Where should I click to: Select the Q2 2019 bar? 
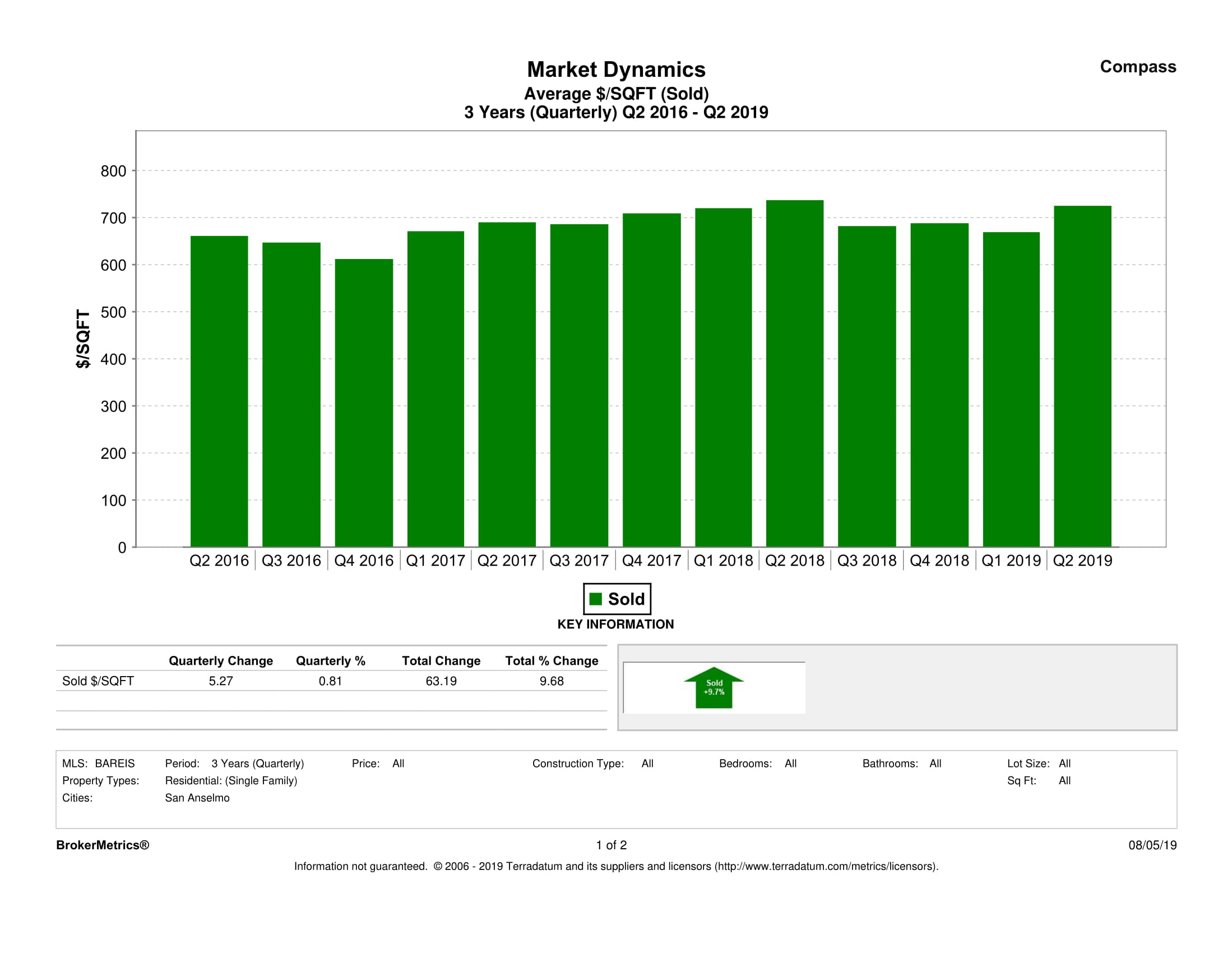click(1082, 376)
